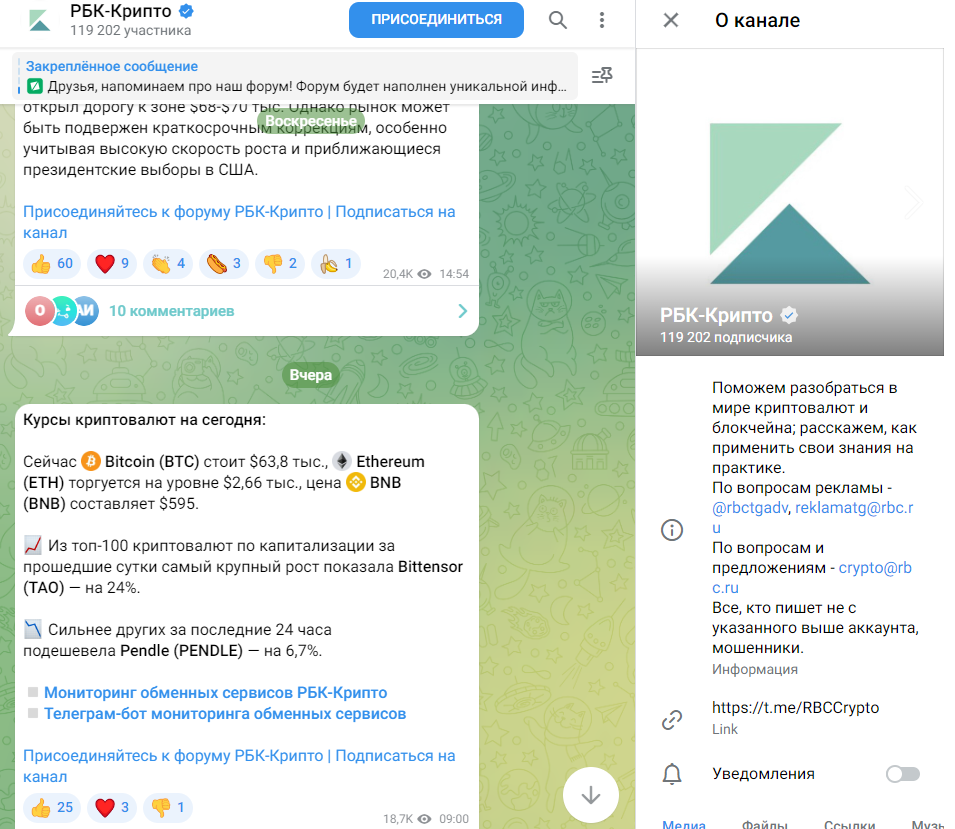Open the https://t.me/RBCCrypto channel link
The height and width of the screenshot is (829, 955).
[x=795, y=708]
